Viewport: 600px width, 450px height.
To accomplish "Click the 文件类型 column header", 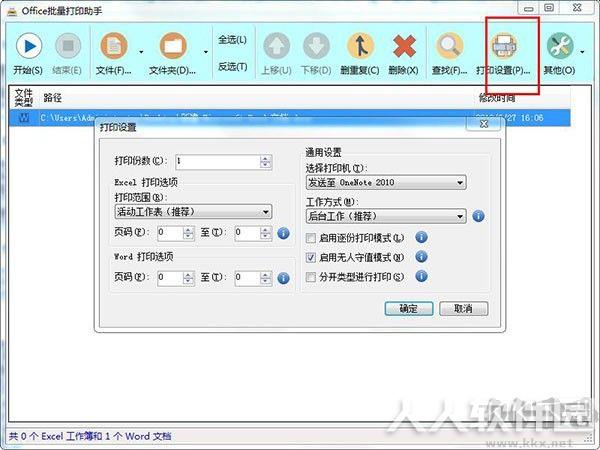I will point(23,98).
